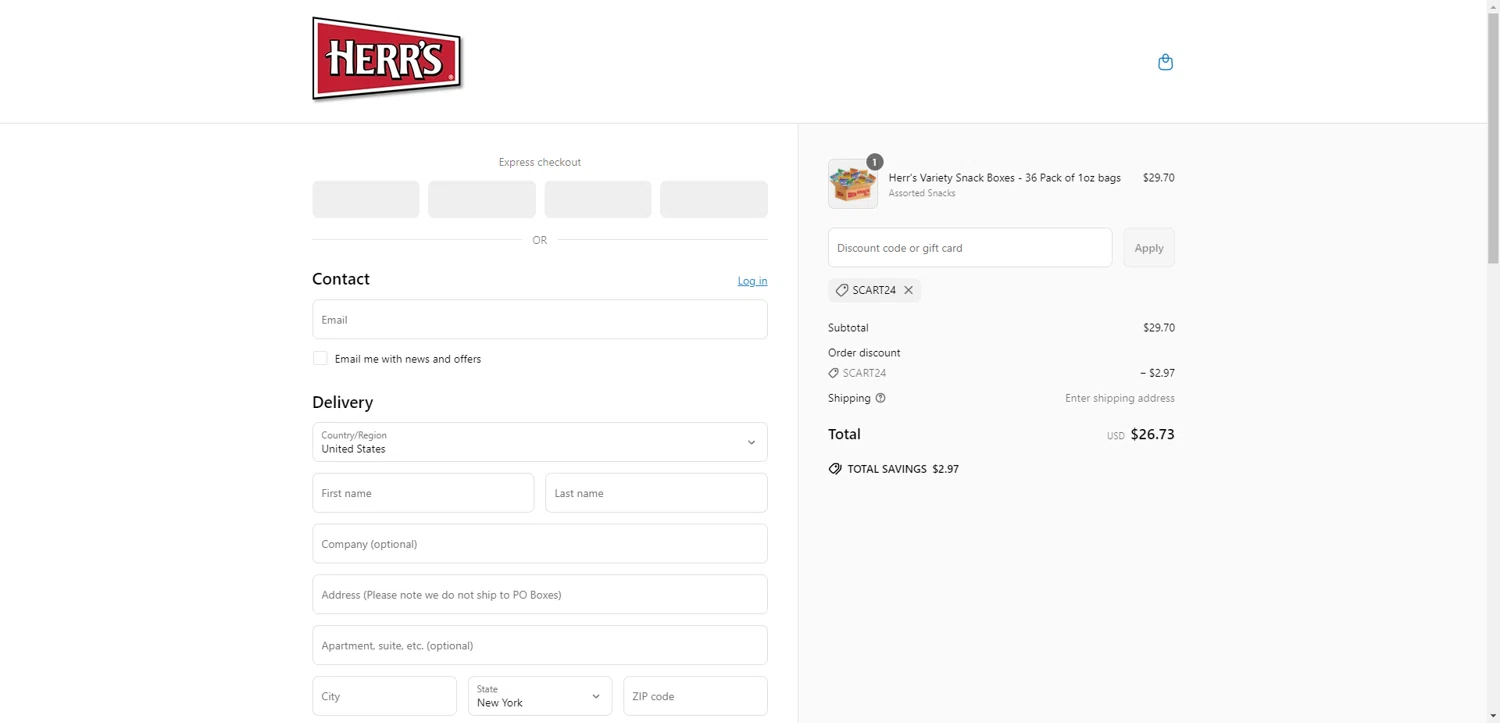
Task: Focus the ZIP code field
Action: pos(695,696)
